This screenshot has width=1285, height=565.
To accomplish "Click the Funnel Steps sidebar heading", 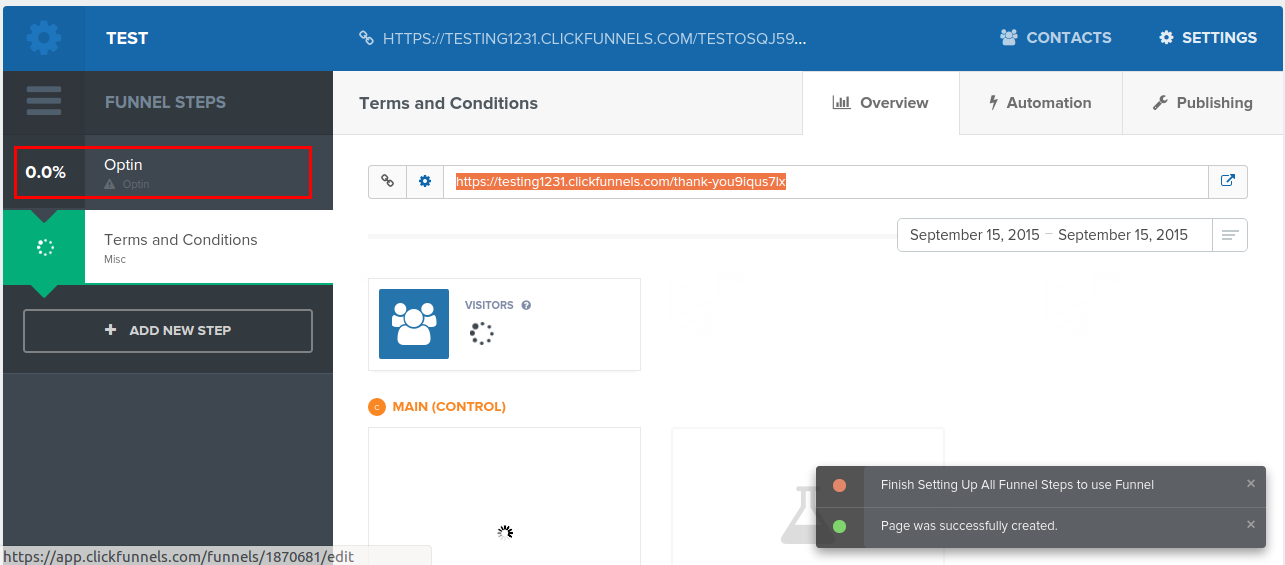I will pyautogui.click(x=165, y=102).
